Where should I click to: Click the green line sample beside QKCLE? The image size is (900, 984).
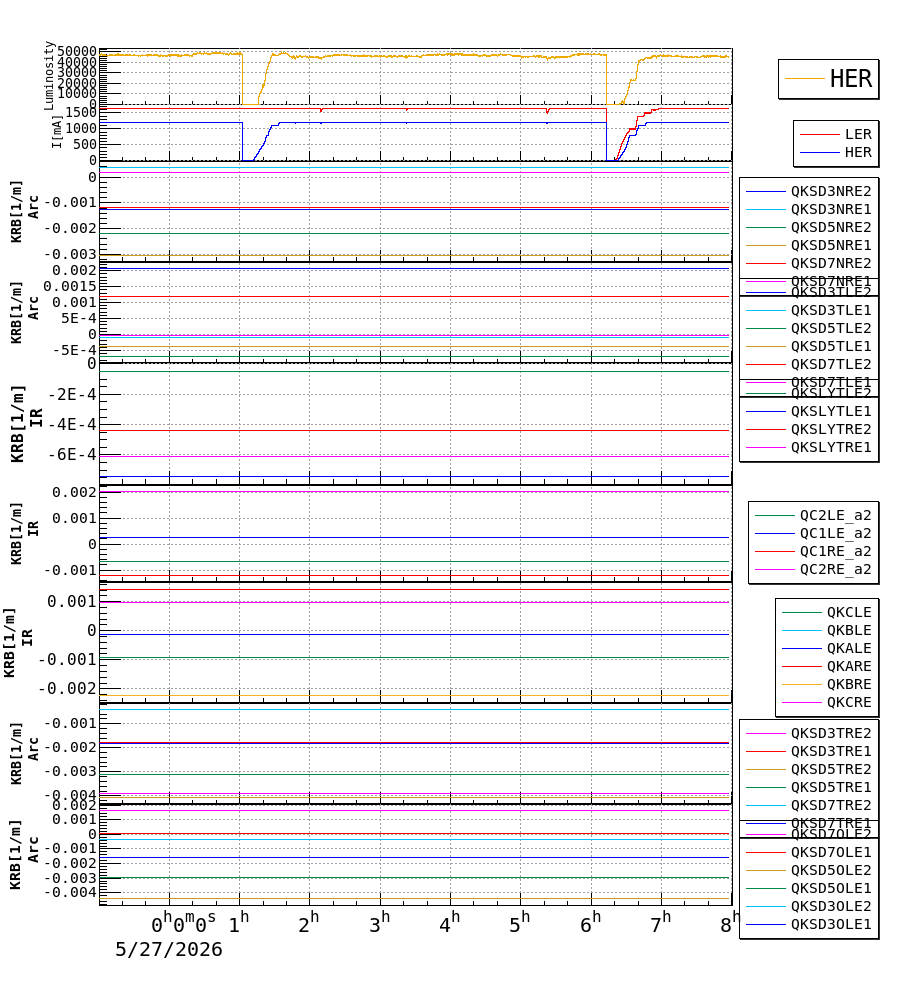pyautogui.click(x=801, y=612)
